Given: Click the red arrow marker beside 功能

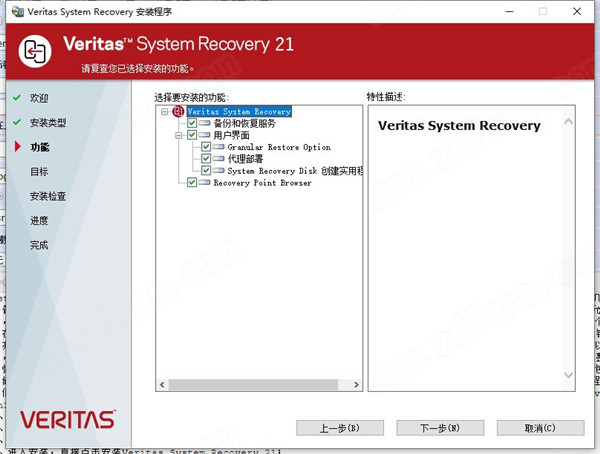Looking at the screenshot, I should tap(17, 146).
